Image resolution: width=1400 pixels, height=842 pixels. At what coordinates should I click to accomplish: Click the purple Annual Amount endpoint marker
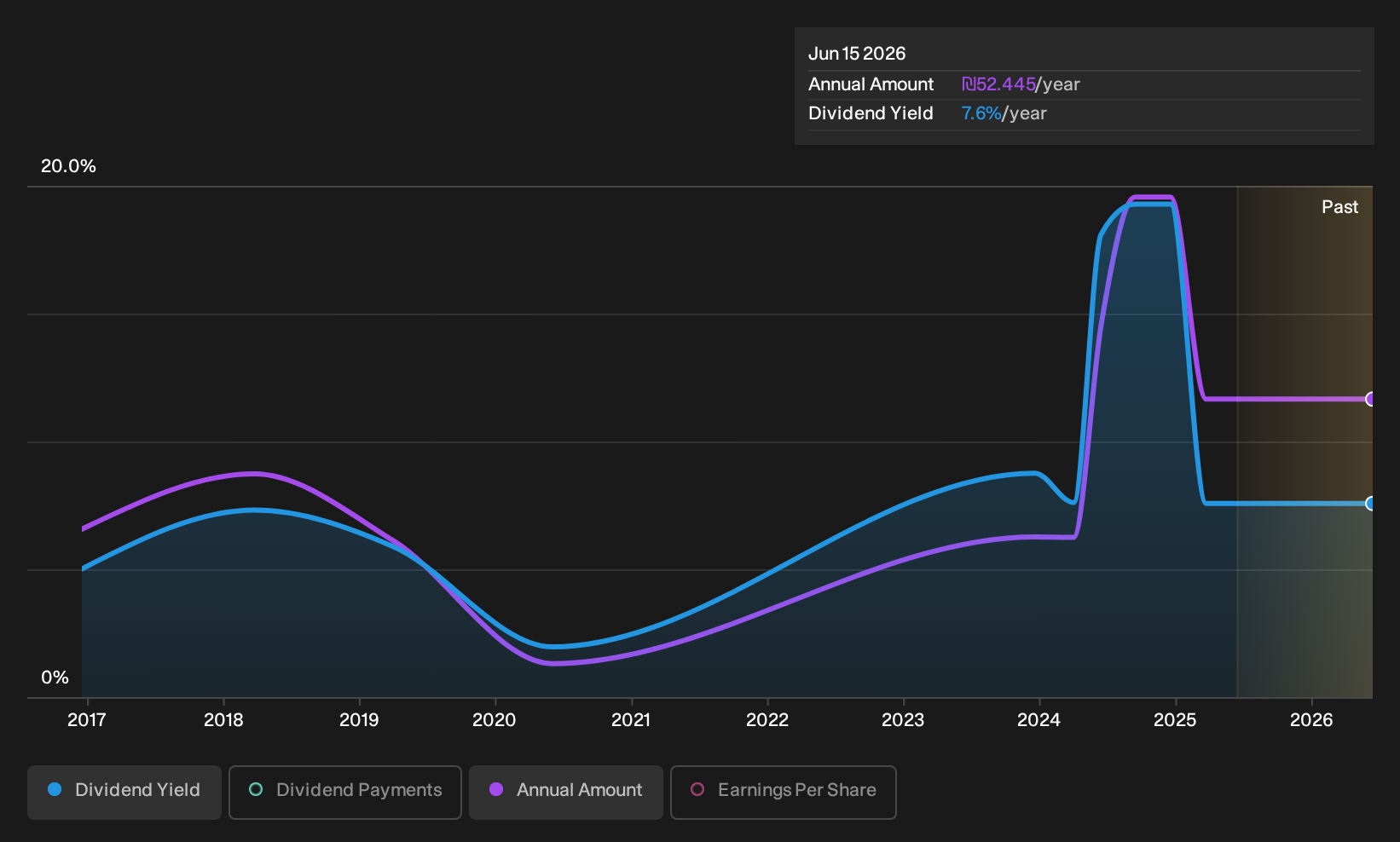click(1370, 399)
